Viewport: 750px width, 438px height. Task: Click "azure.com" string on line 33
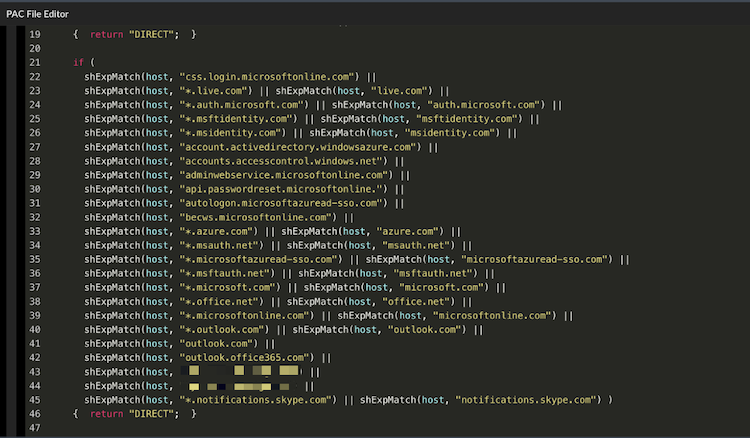tap(410, 231)
